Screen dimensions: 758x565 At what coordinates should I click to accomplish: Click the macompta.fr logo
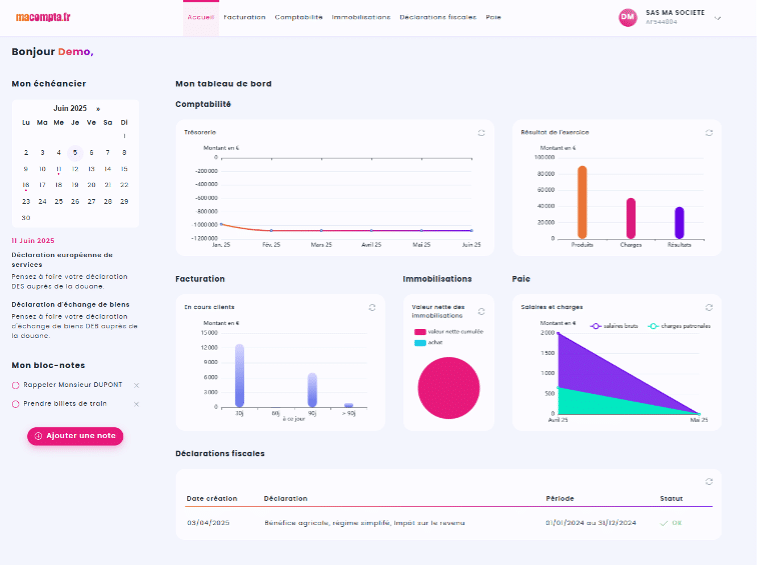tap(36, 17)
